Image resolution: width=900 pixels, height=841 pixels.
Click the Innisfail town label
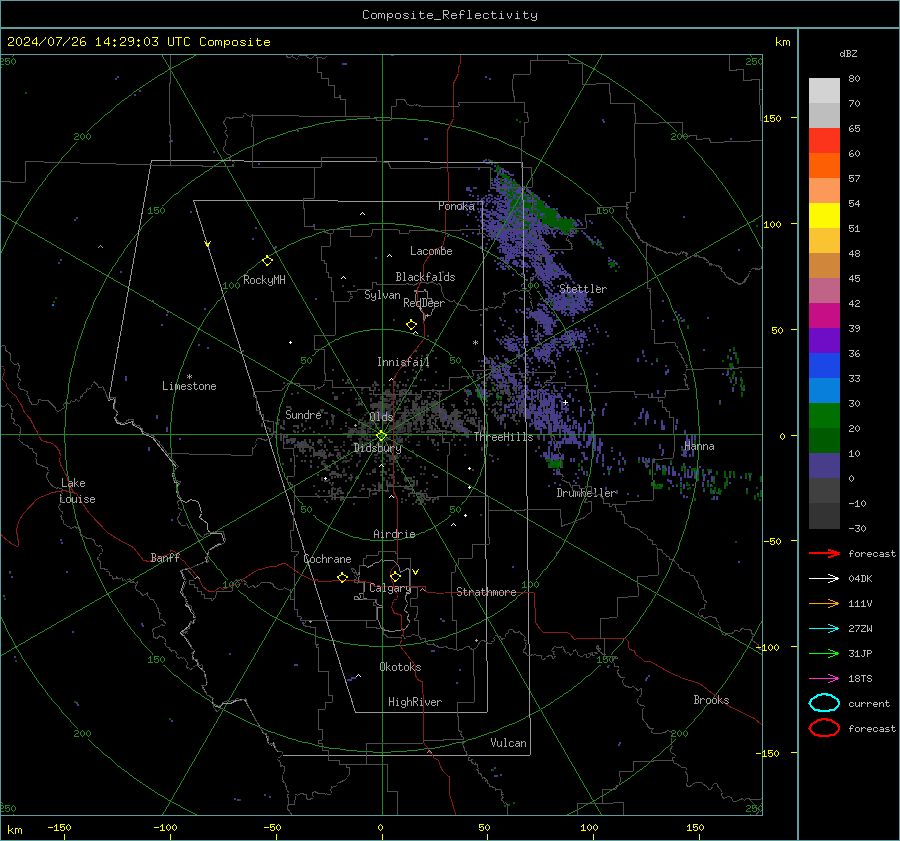click(x=403, y=362)
